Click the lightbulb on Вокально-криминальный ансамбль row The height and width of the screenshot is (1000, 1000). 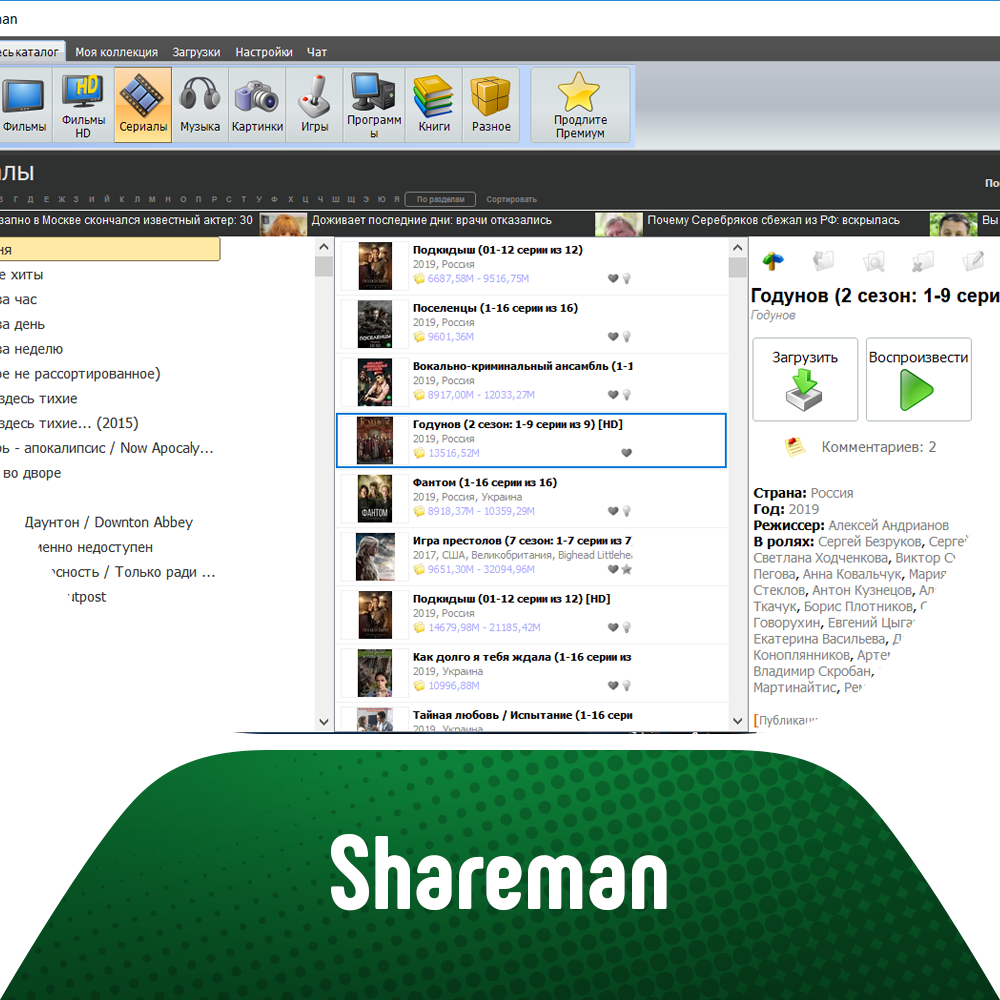pyautogui.click(x=627, y=395)
